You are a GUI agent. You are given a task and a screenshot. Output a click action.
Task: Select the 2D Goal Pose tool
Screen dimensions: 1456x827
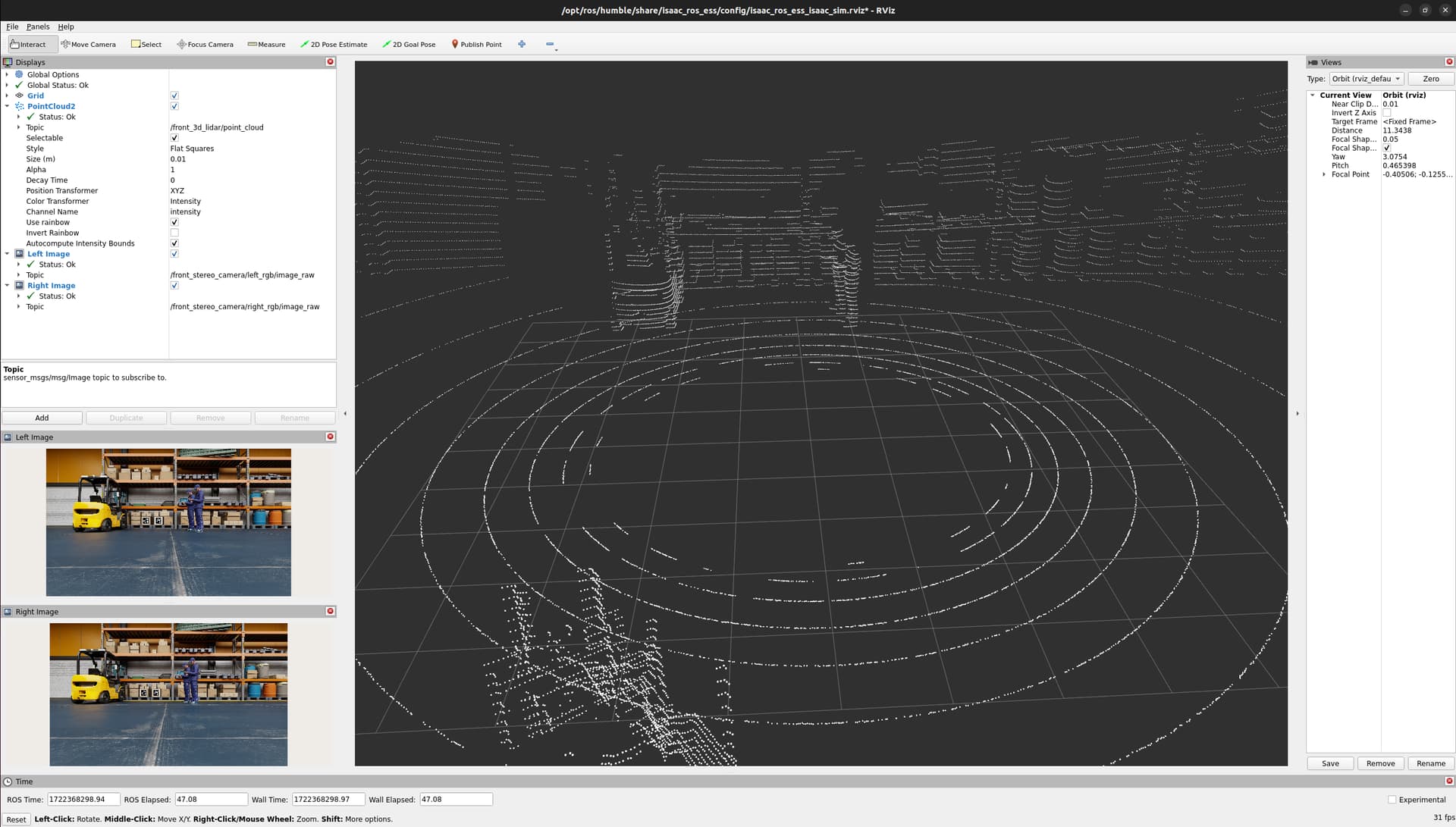tap(409, 44)
